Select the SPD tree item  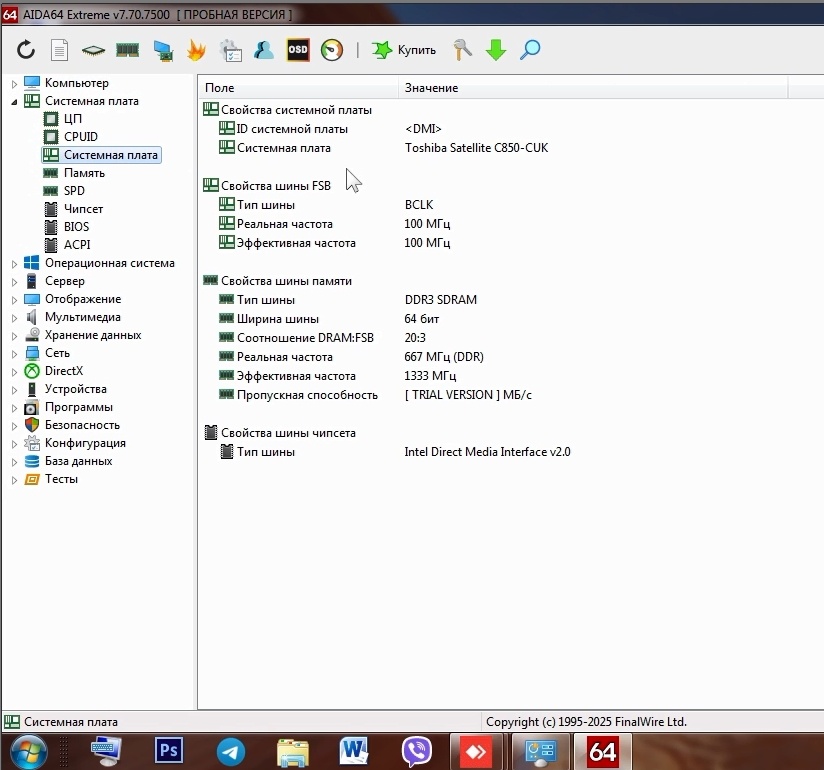[74, 191]
